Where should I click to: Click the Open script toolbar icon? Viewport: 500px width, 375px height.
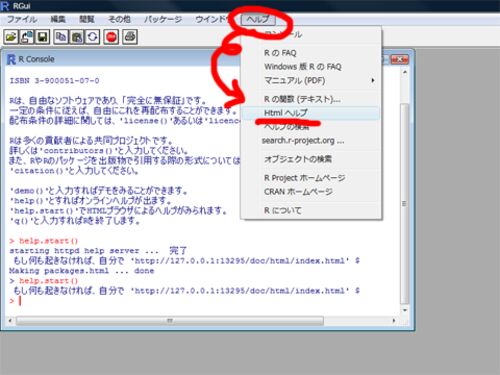tap(11, 37)
